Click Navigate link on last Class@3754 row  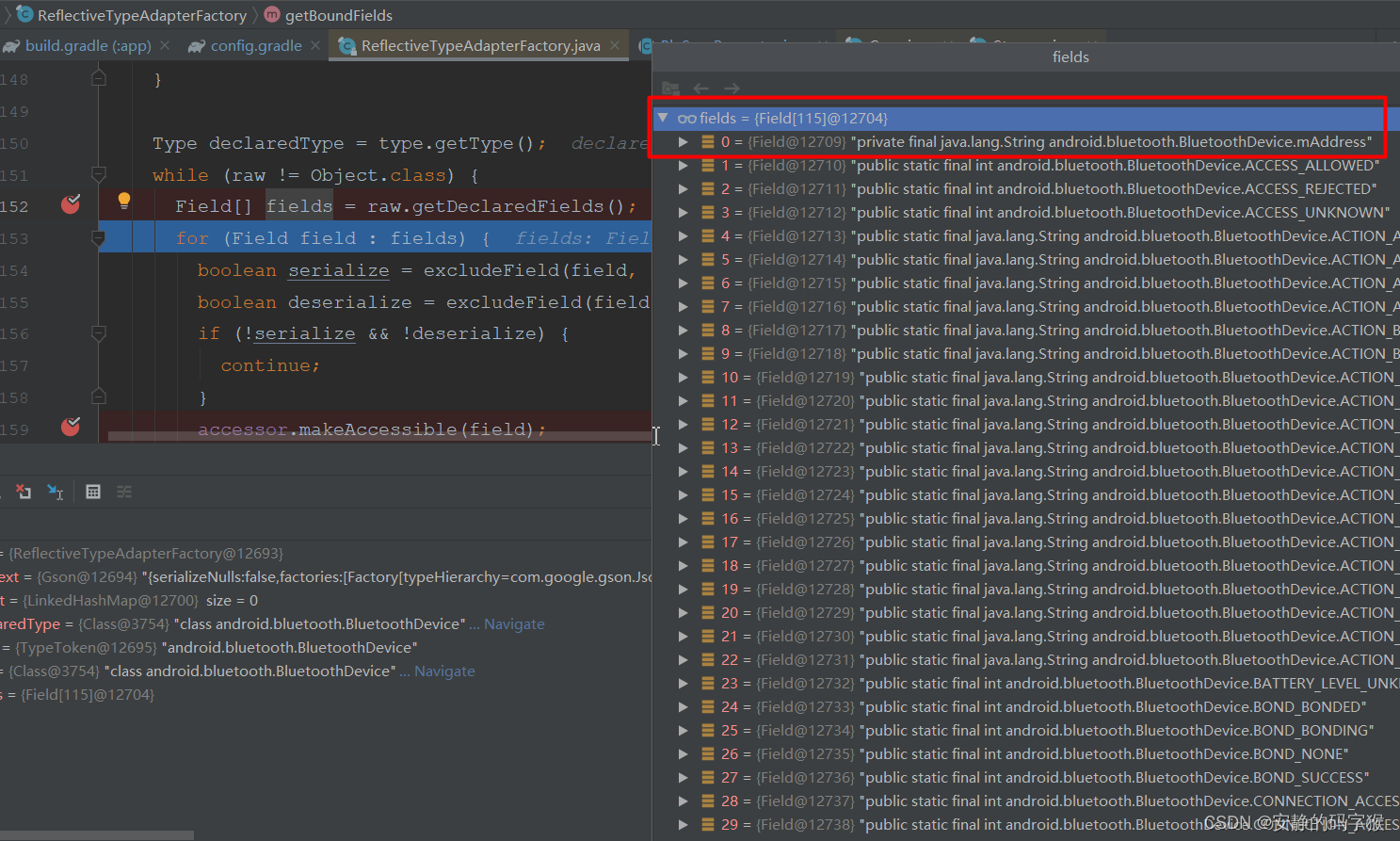[x=444, y=671]
